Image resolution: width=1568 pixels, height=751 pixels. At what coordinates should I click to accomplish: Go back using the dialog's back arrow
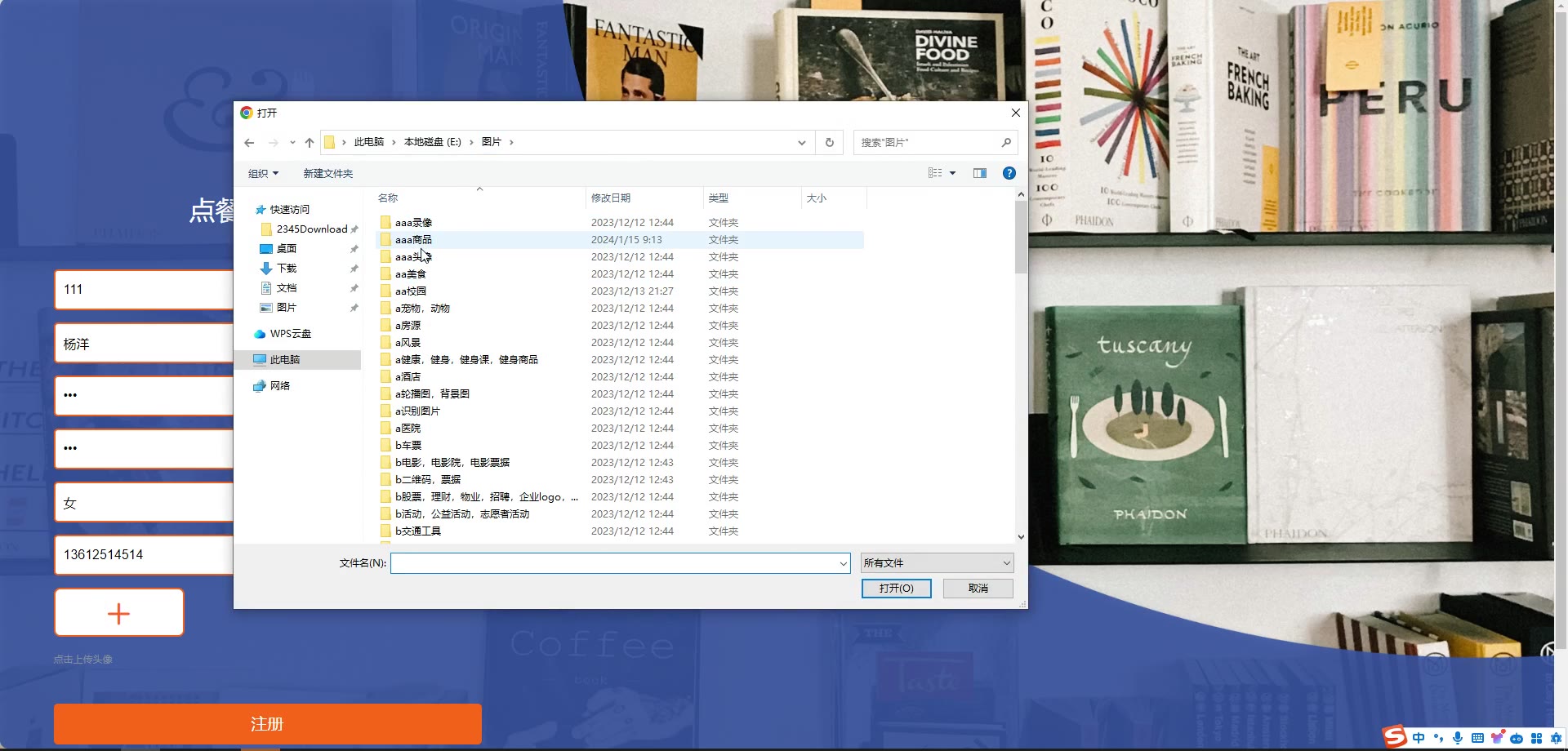pyautogui.click(x=249, y=142)
